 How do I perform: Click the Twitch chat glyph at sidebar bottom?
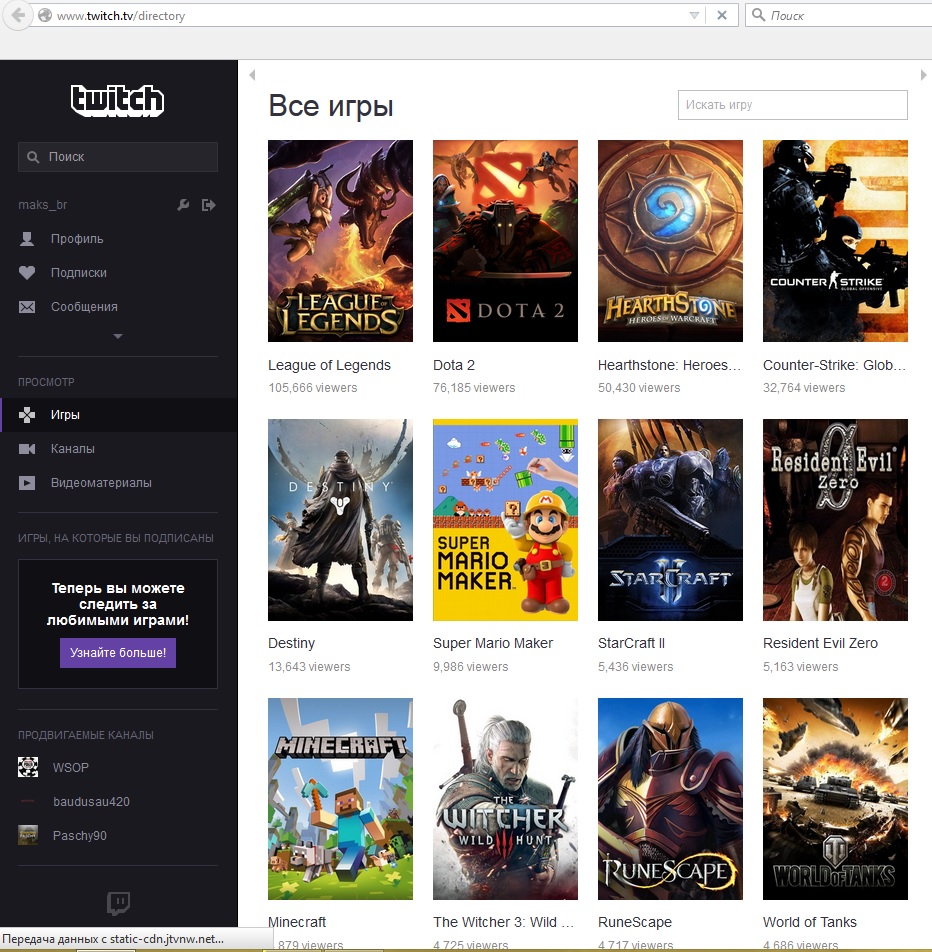(118, 903)
